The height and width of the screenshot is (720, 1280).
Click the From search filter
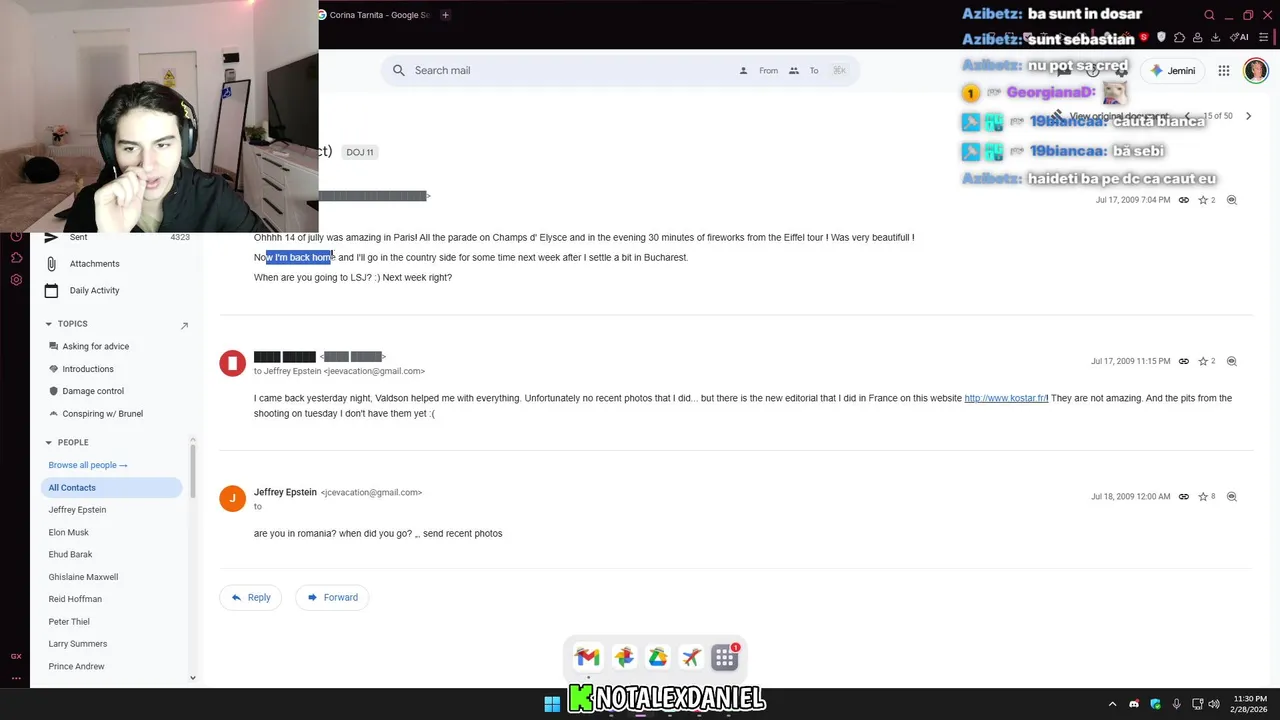point(759,71)
